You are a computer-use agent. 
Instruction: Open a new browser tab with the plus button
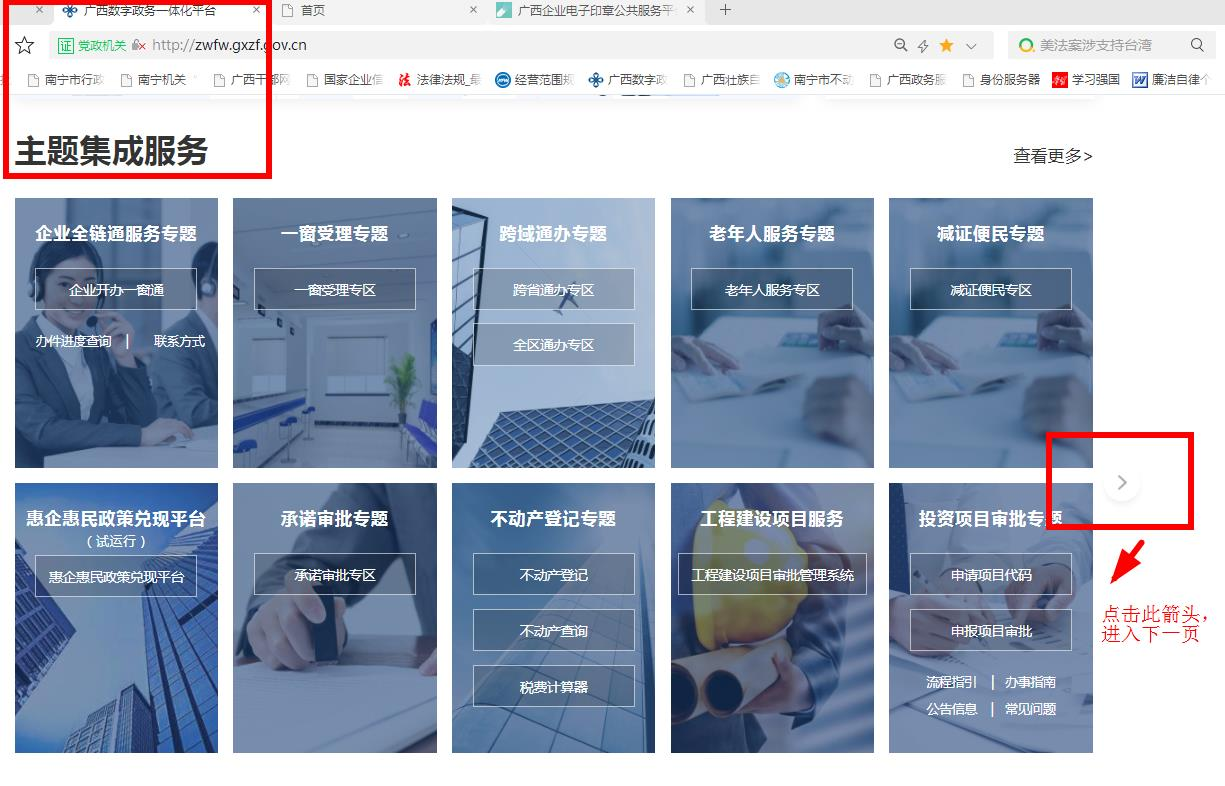click(726, 10)
